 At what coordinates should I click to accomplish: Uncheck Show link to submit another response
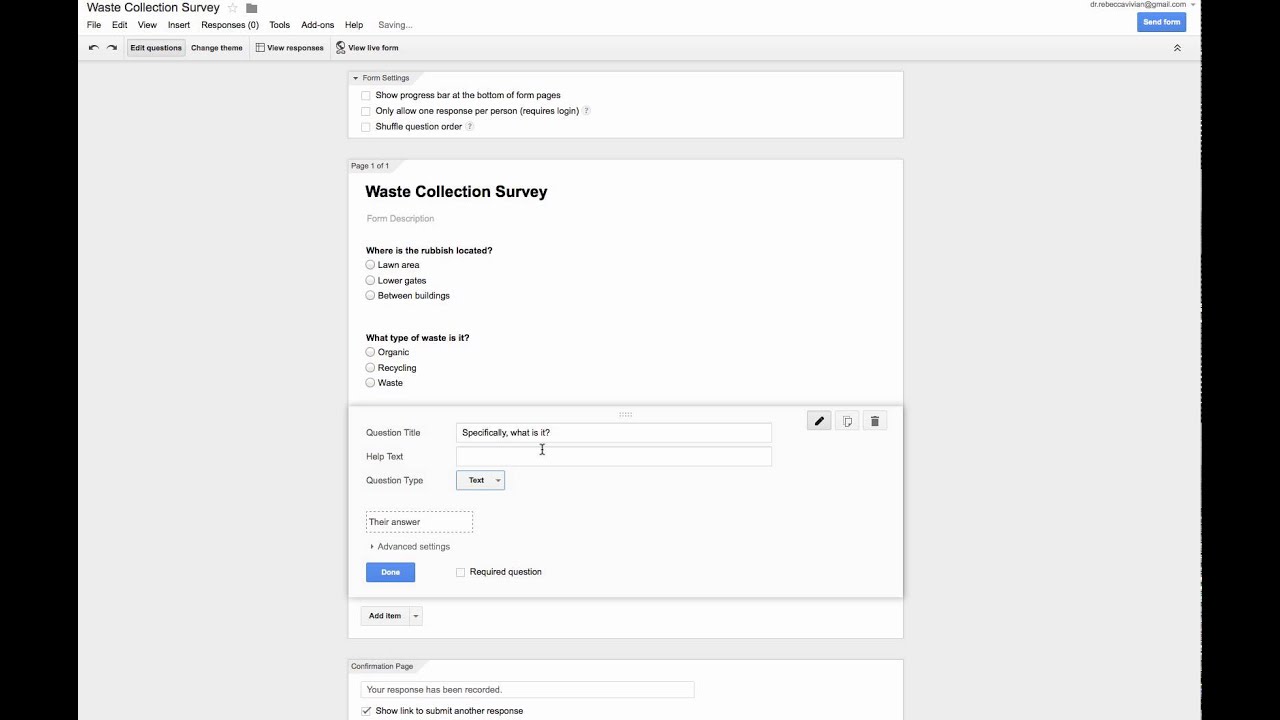tap(366, 711)
